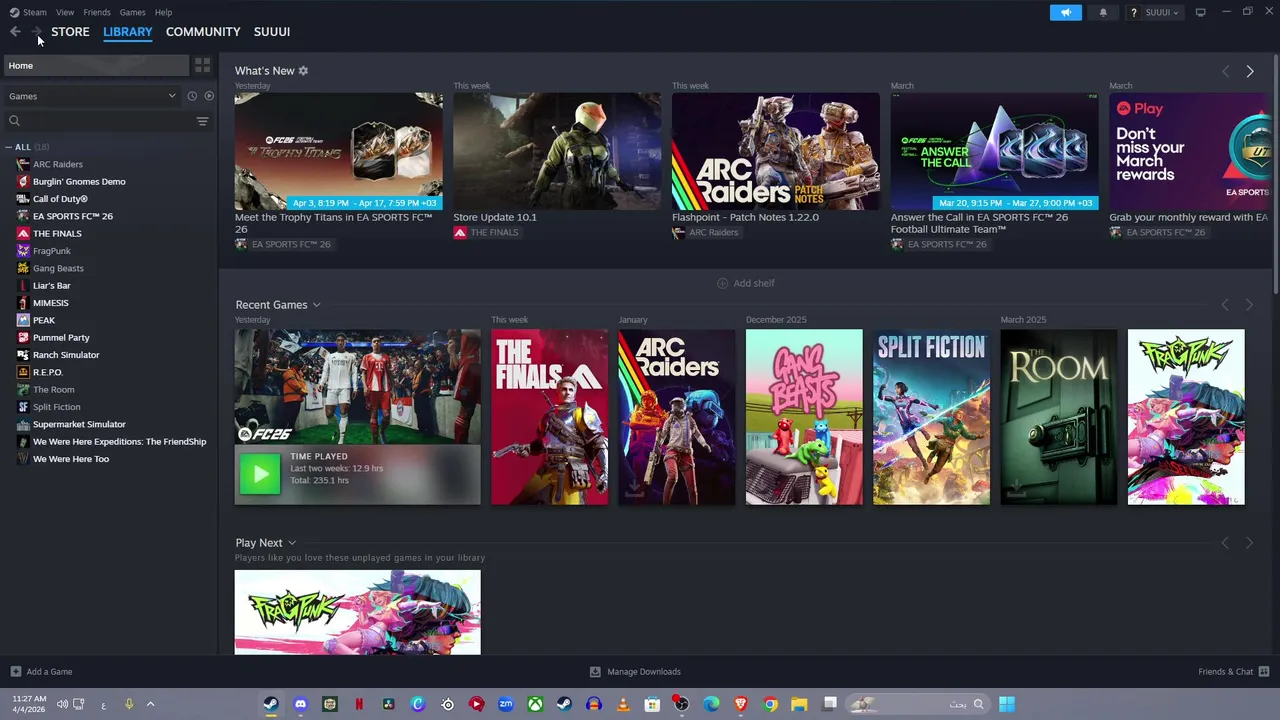This screenshot has width=1280, height=720.
Task: Switch to the COMMUNITY tab
Action: point(203,32)
